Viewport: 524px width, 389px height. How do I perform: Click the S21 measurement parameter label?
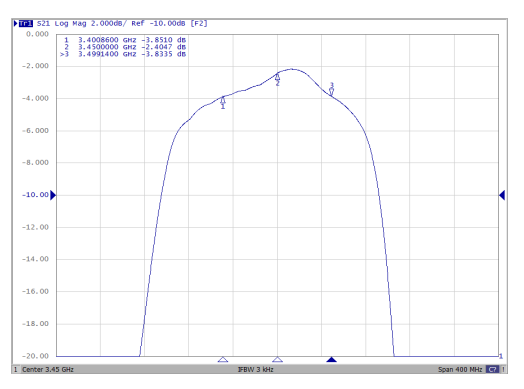point(43,23)
